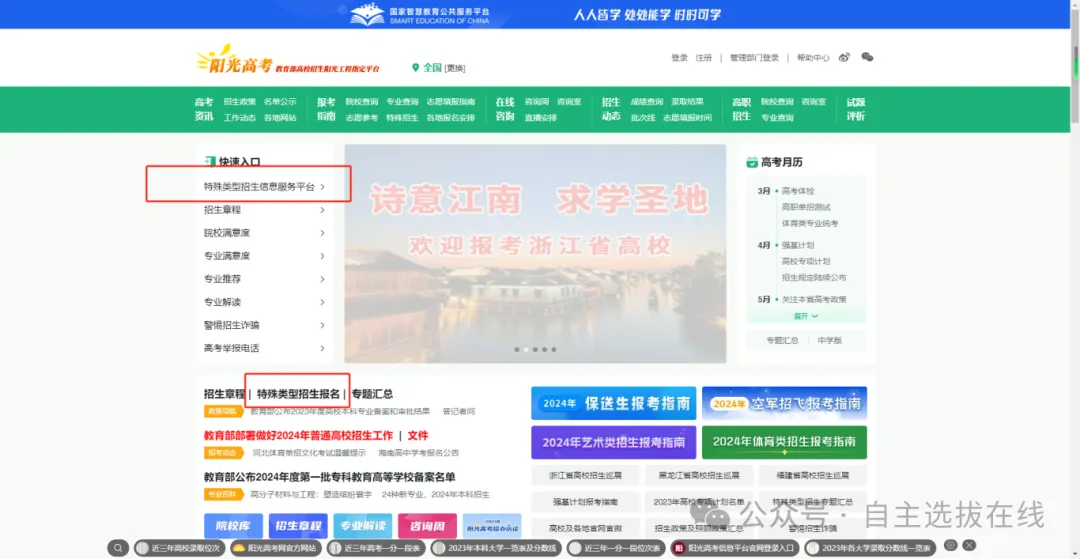The height and width of the screenshot is (559, 1080).
Task: Click the green location pin beside 全国
Action: pos(416,68)
